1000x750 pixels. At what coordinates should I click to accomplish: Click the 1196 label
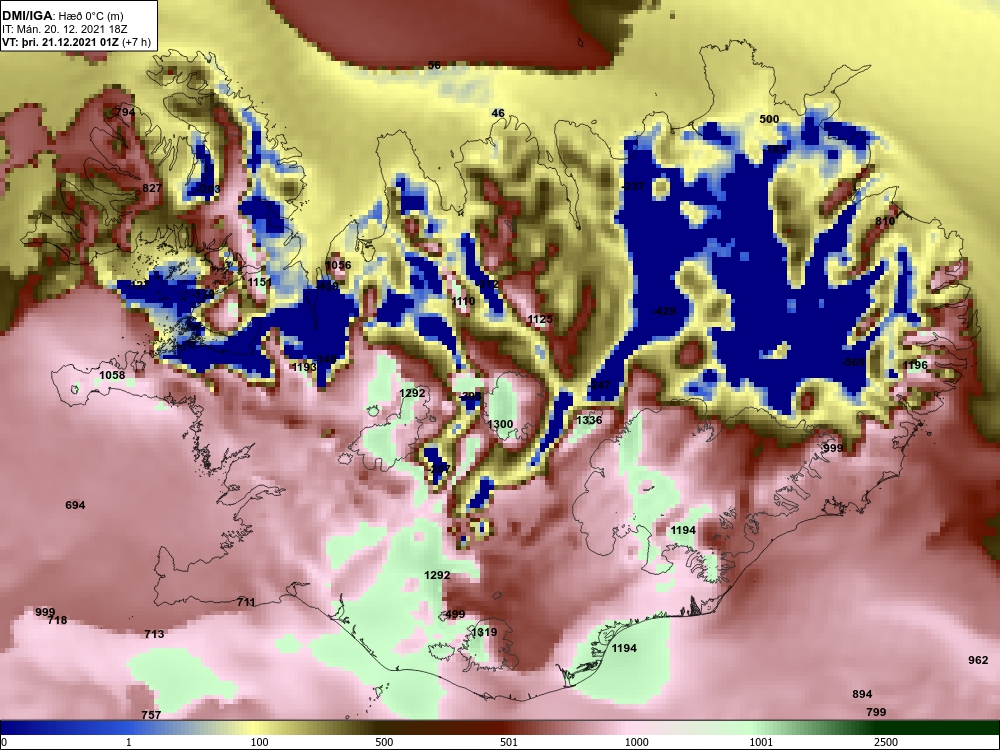(x=915, y=365)
